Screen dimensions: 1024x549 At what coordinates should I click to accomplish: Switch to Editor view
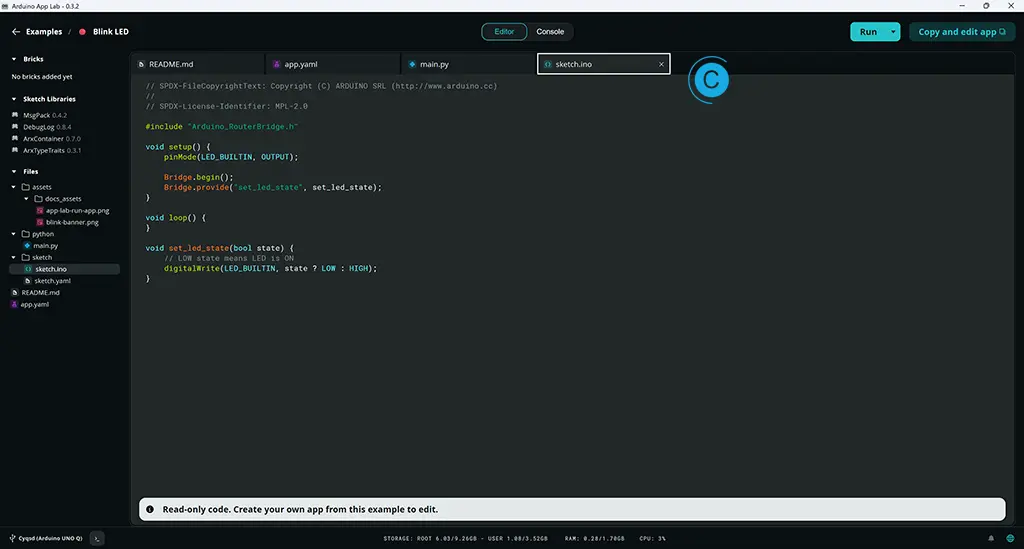504,31
